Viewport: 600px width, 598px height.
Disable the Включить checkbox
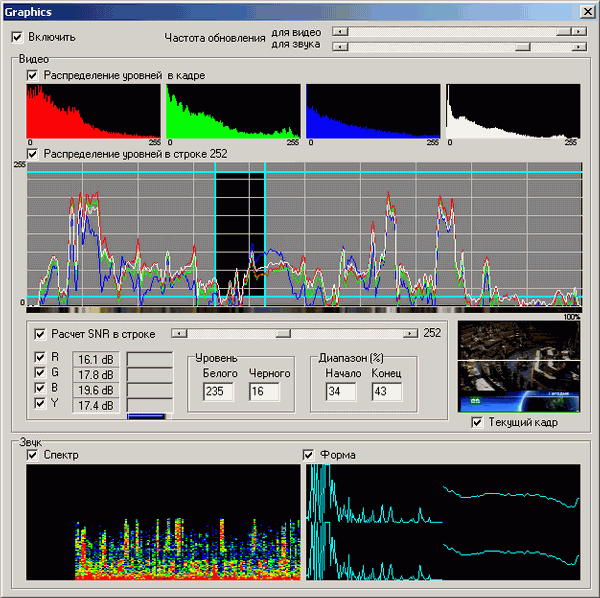17,37
